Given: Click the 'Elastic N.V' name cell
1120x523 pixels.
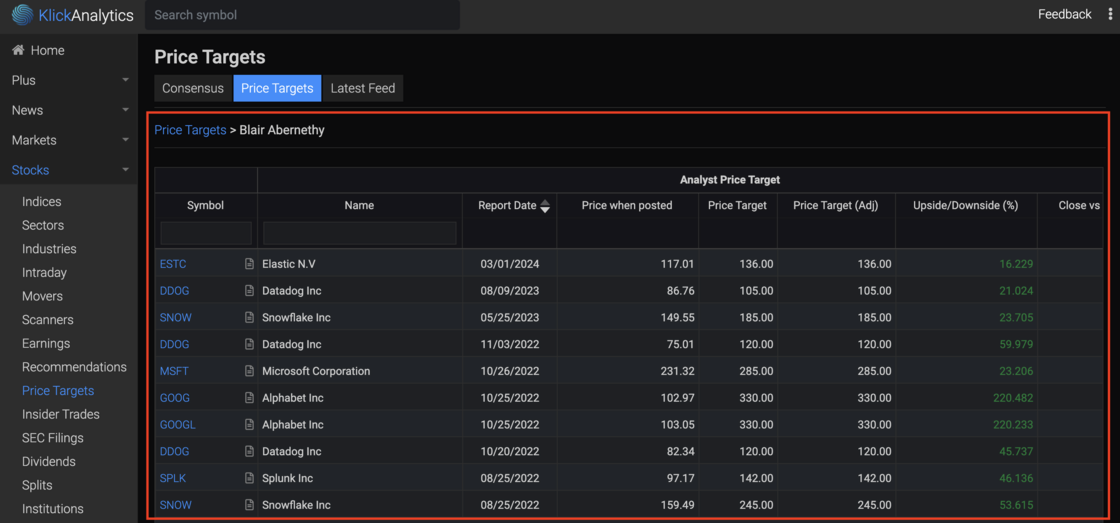Looking at the screenshot, I should point(289,264).
